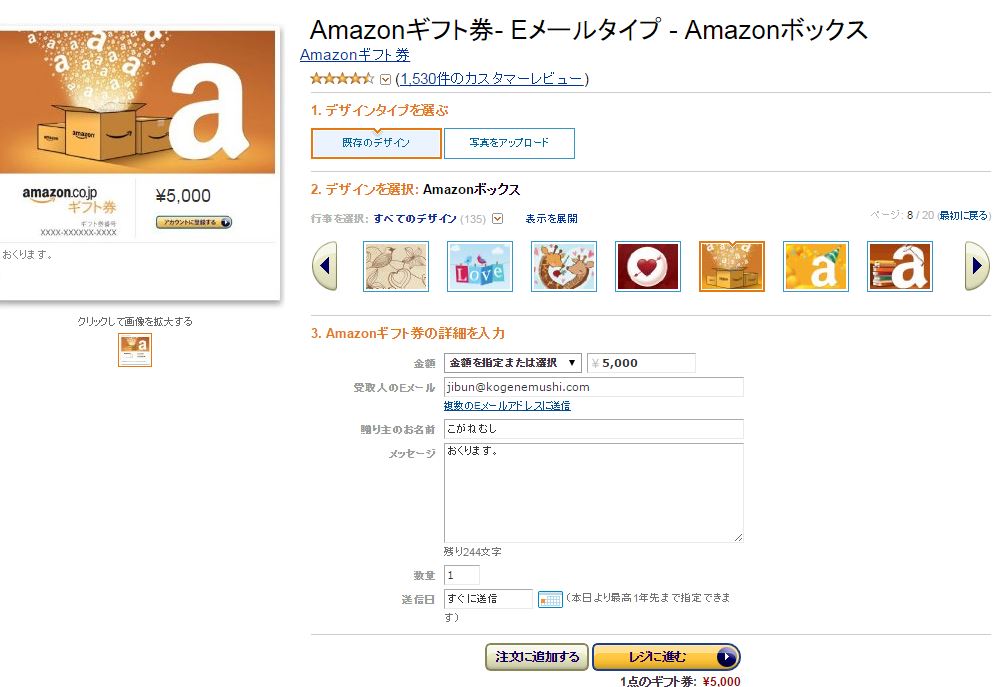
Task: Choose the Love banner design thumbnail
Action: coord(480,266)
